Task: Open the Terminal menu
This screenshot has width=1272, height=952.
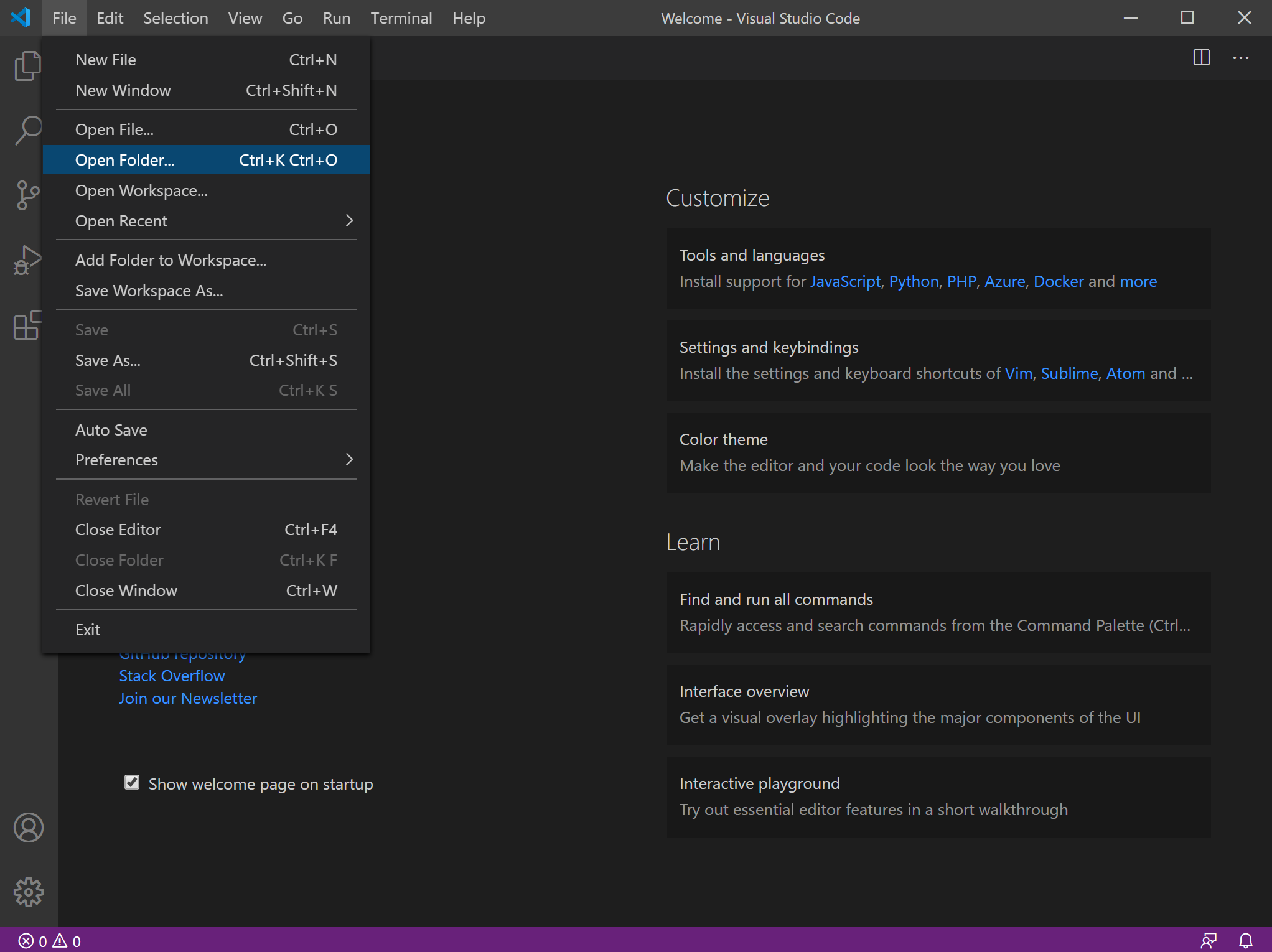Action: point(401,18)
